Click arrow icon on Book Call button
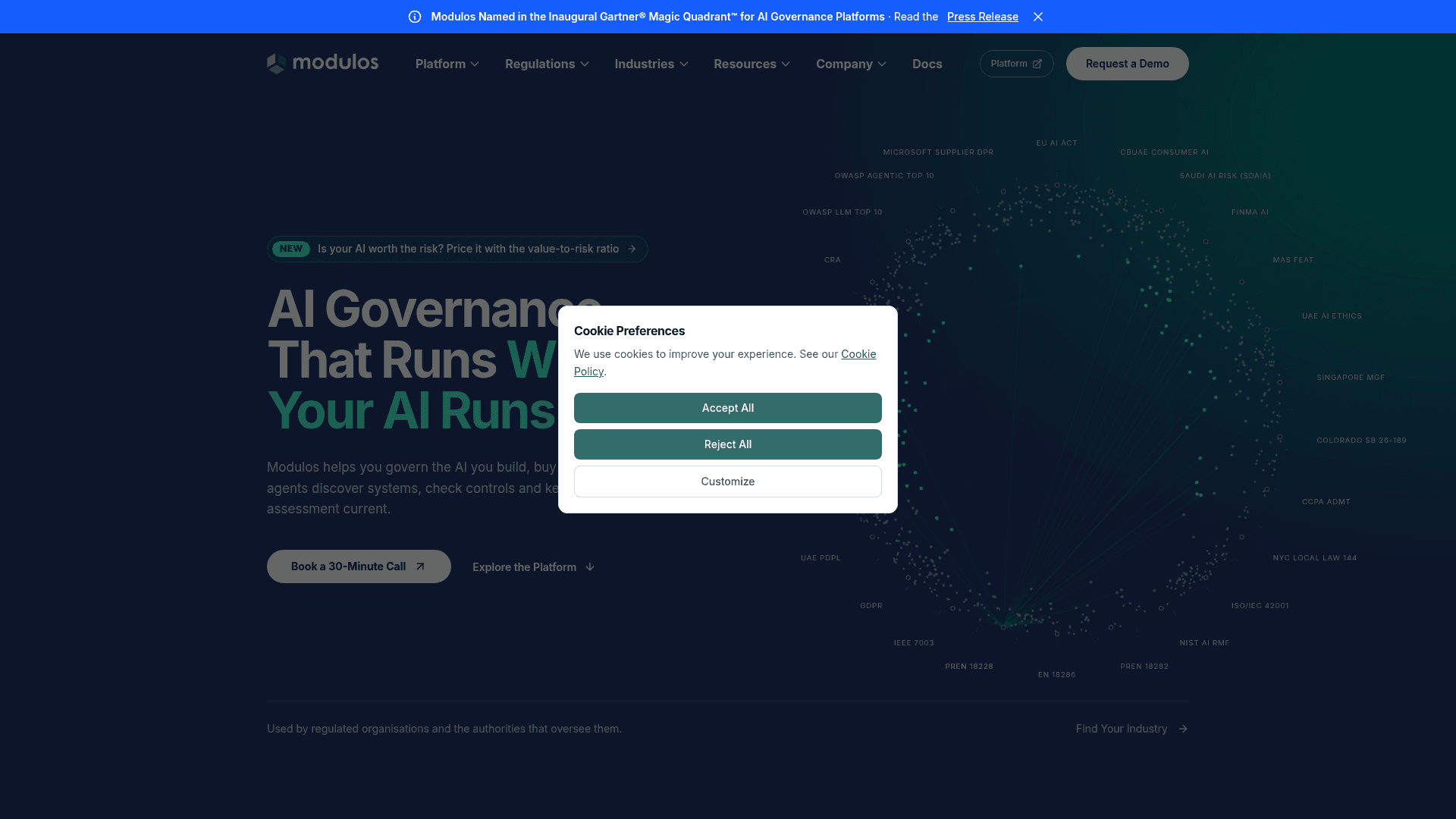This screenshot has height=819, width=1456. tap(420, 566)
